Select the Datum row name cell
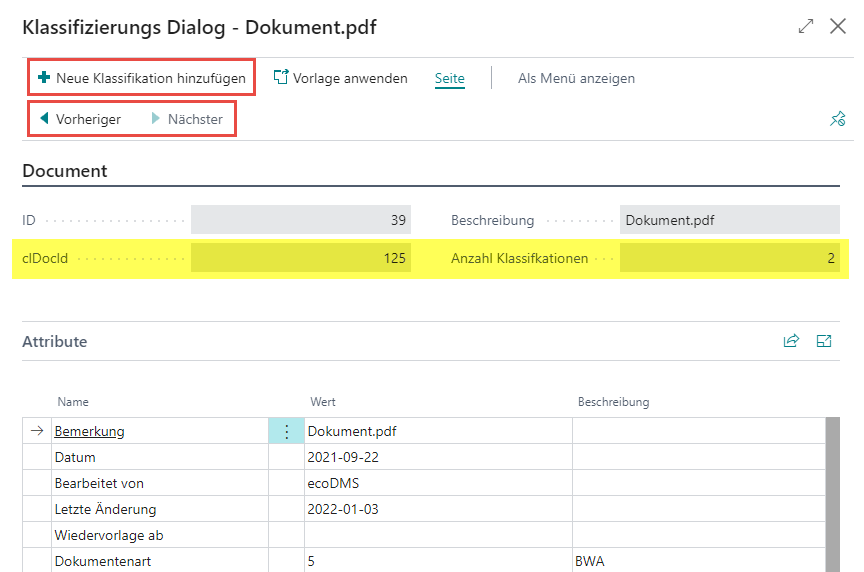864x572 pixels. (160, 457)
